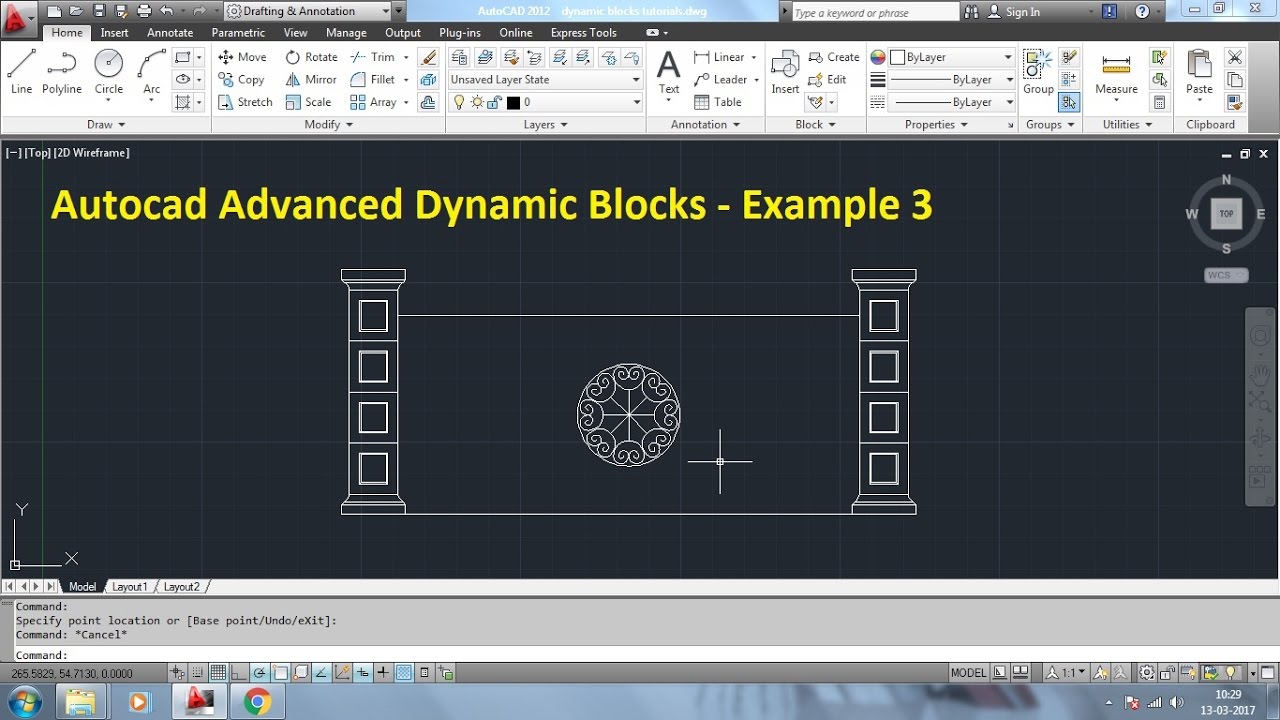The image size is (1280, 720).
Task: Switch to the Layout2 tab
Action: click(x=182, y=587)
